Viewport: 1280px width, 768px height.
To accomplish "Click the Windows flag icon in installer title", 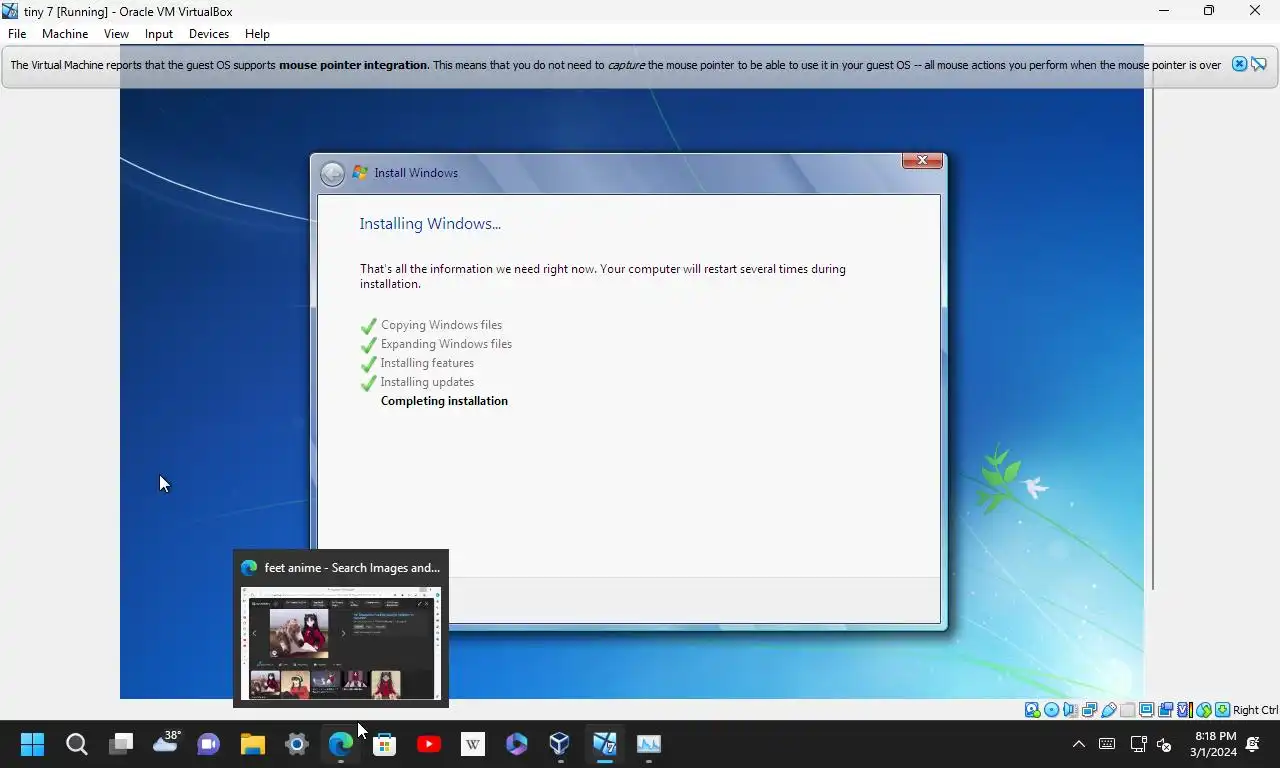I will 360,173.
